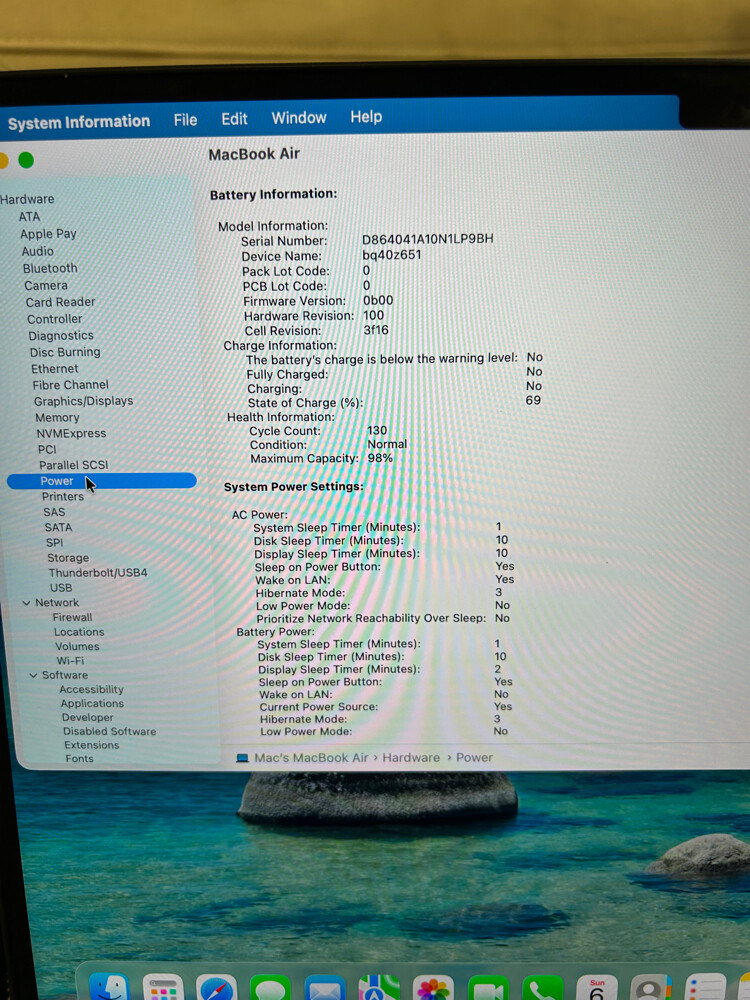Select Storage in the sidebar
Image resolution: width=750 pixels, height=1000 pixels.
click(x=68, y=558)
